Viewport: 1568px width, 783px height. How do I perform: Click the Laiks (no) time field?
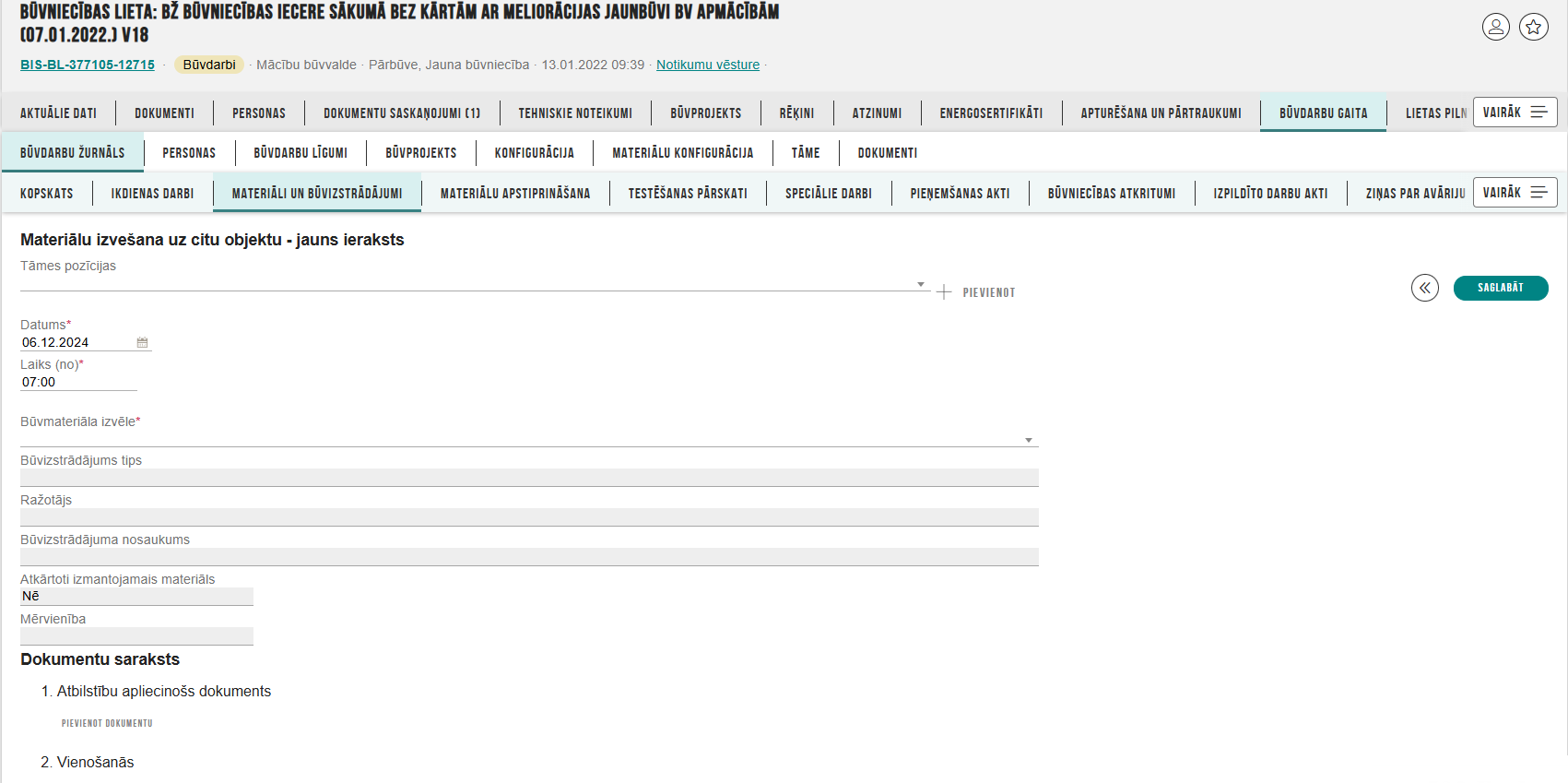point(77,383)
